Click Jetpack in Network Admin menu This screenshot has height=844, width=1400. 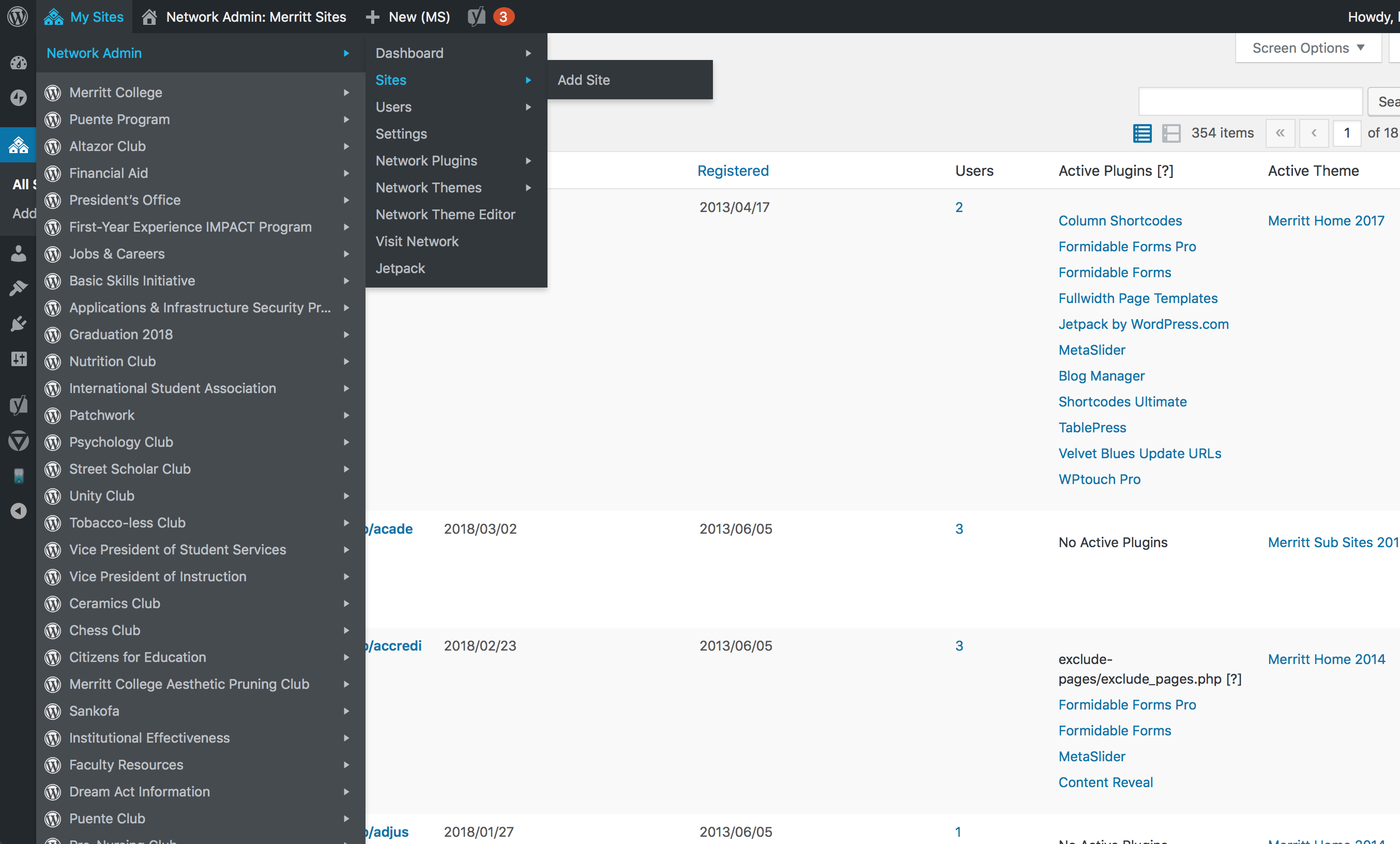click(400, 268)
